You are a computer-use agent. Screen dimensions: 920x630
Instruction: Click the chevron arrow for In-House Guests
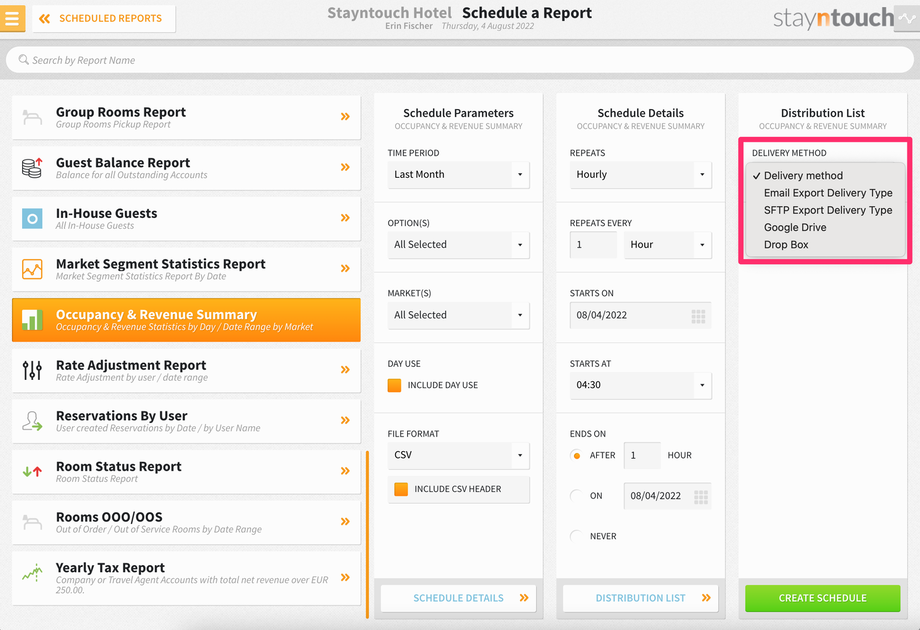coord(345,218)
